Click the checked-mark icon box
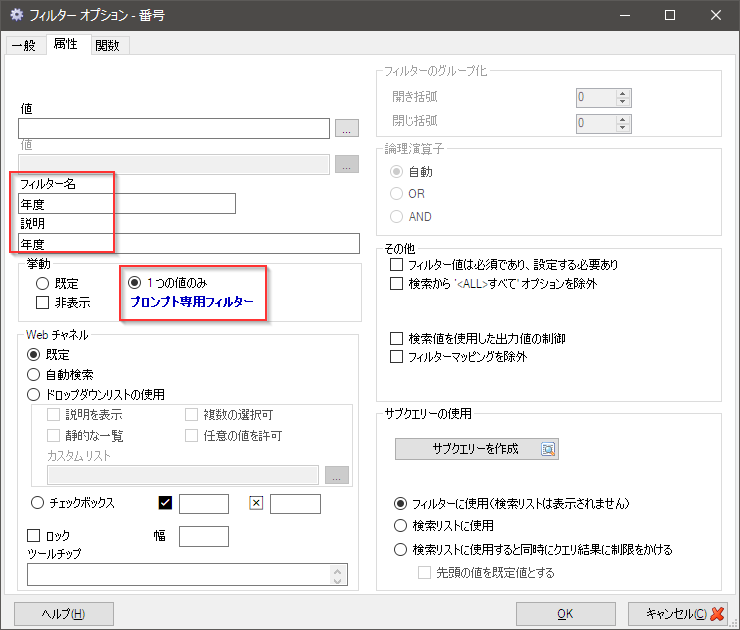This screenshot has width=740, height=630. coord(165,503)
